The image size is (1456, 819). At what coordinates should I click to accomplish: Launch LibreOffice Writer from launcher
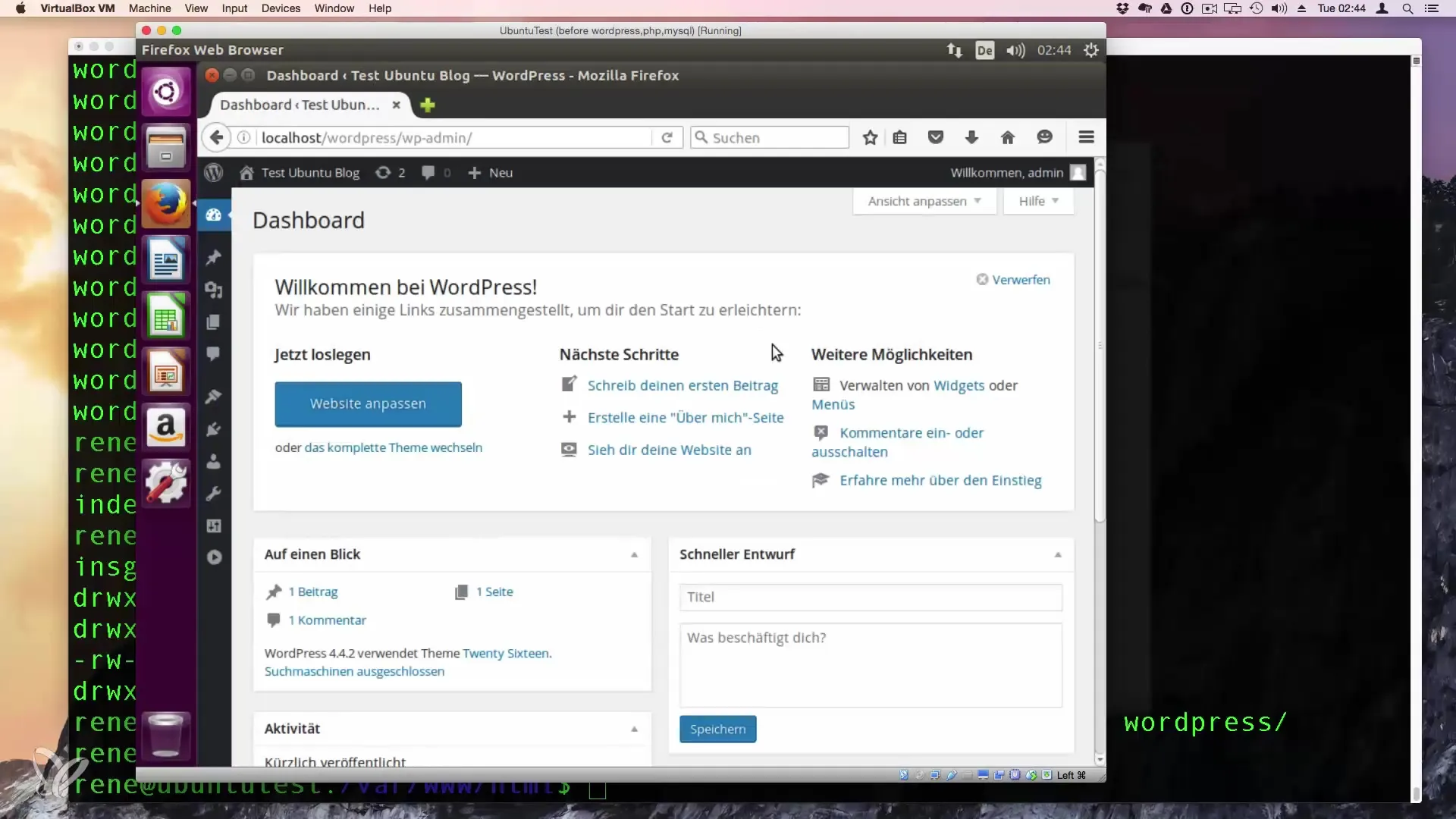[166, 259]
